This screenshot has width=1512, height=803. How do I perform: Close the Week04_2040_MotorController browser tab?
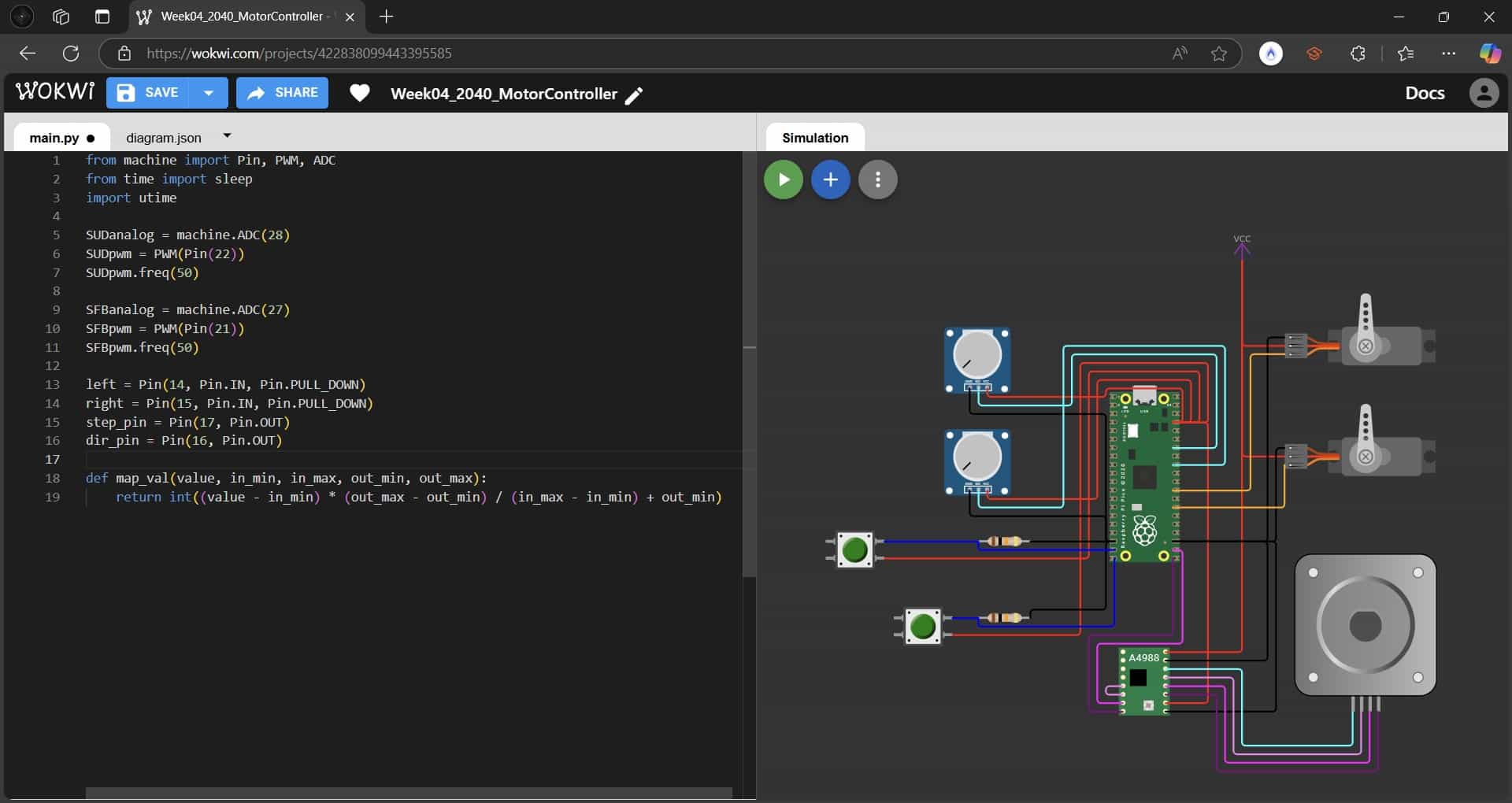[350, 17]
